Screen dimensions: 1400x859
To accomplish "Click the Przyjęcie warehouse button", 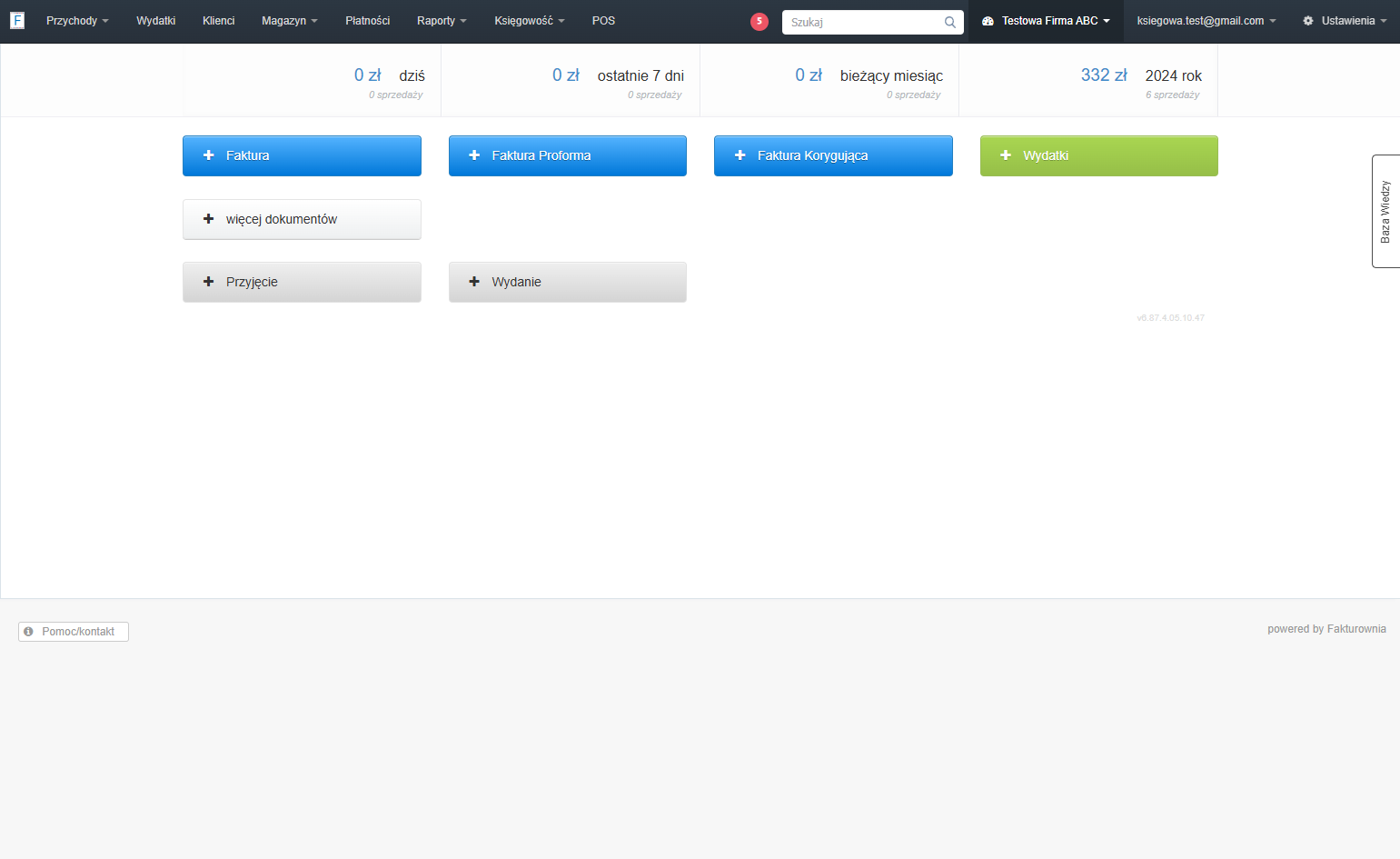I will (x=302, y=282).
